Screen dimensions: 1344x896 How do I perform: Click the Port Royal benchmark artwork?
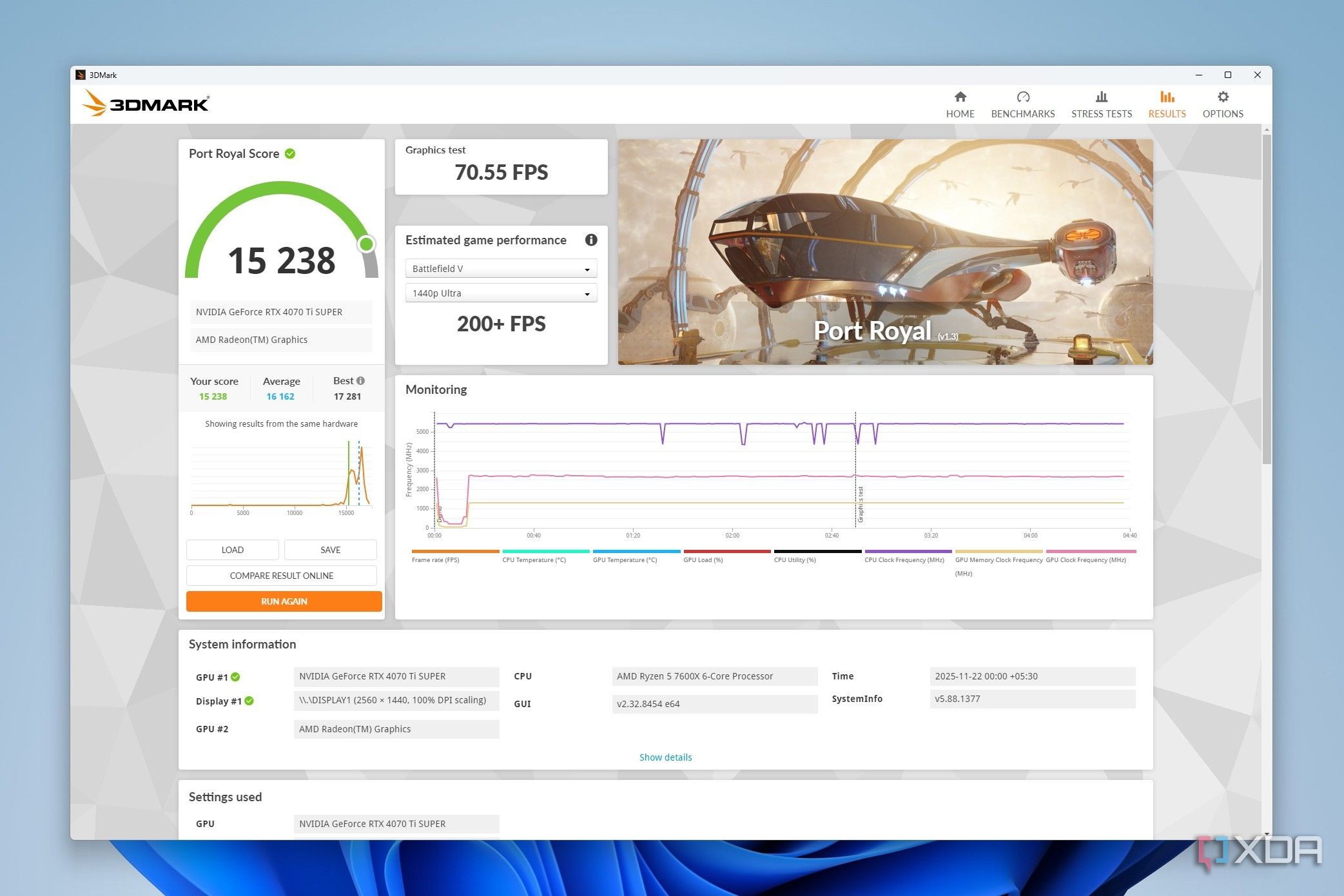point(885,252)
